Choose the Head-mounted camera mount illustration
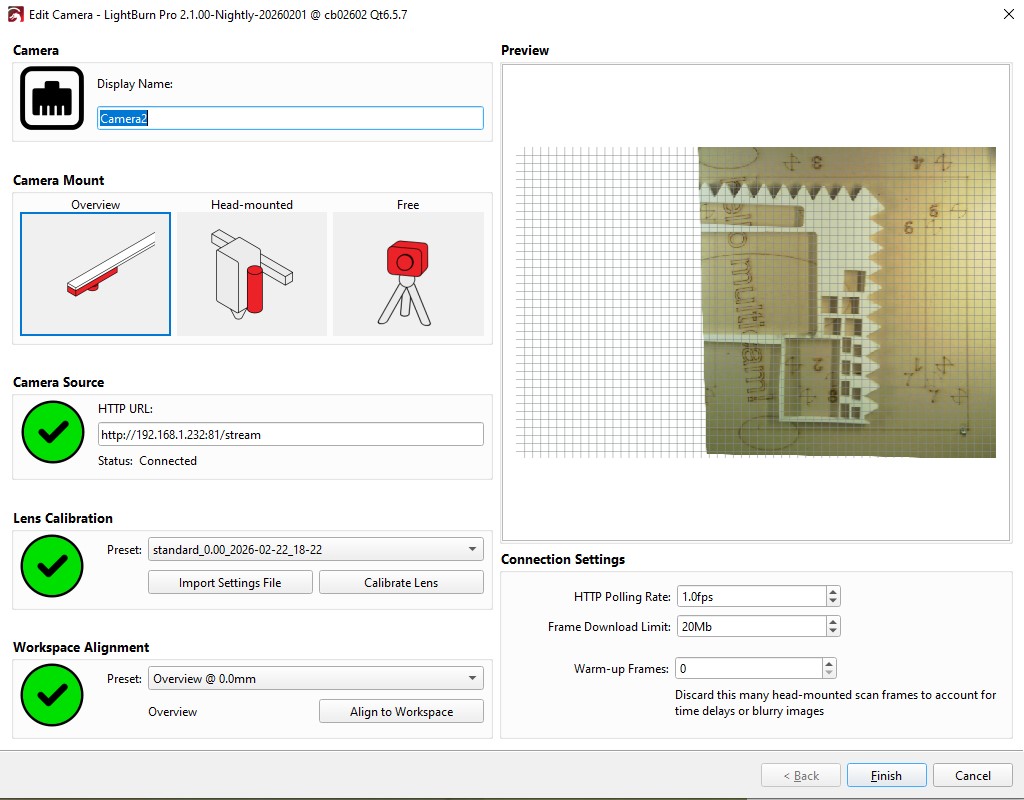The width and height of the screenshot is (1024, 800). (x=252, y=273)
